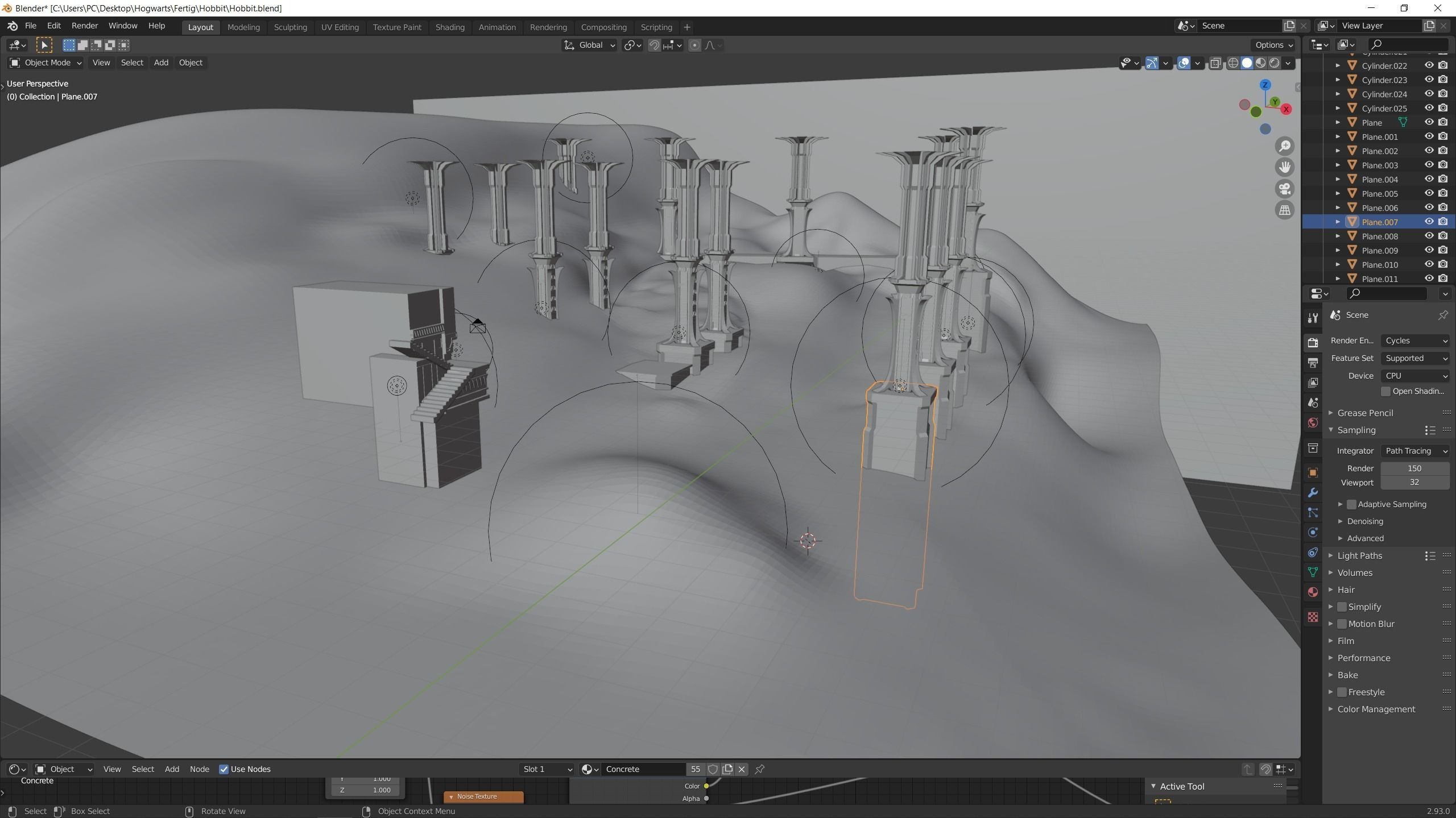Image resolution: width=1456 pixels, height=818 pixels.
Task: Click the Concrete material name field
Action: tap(643, 769)
